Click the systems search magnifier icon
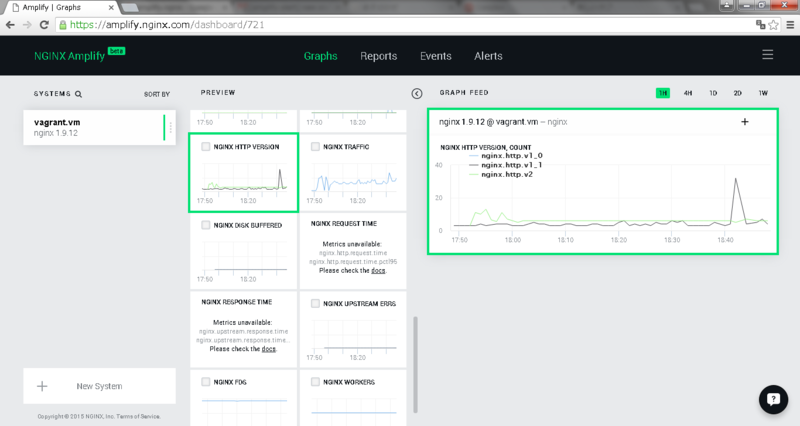The image size is (800, 426). (x=78, y=94)
